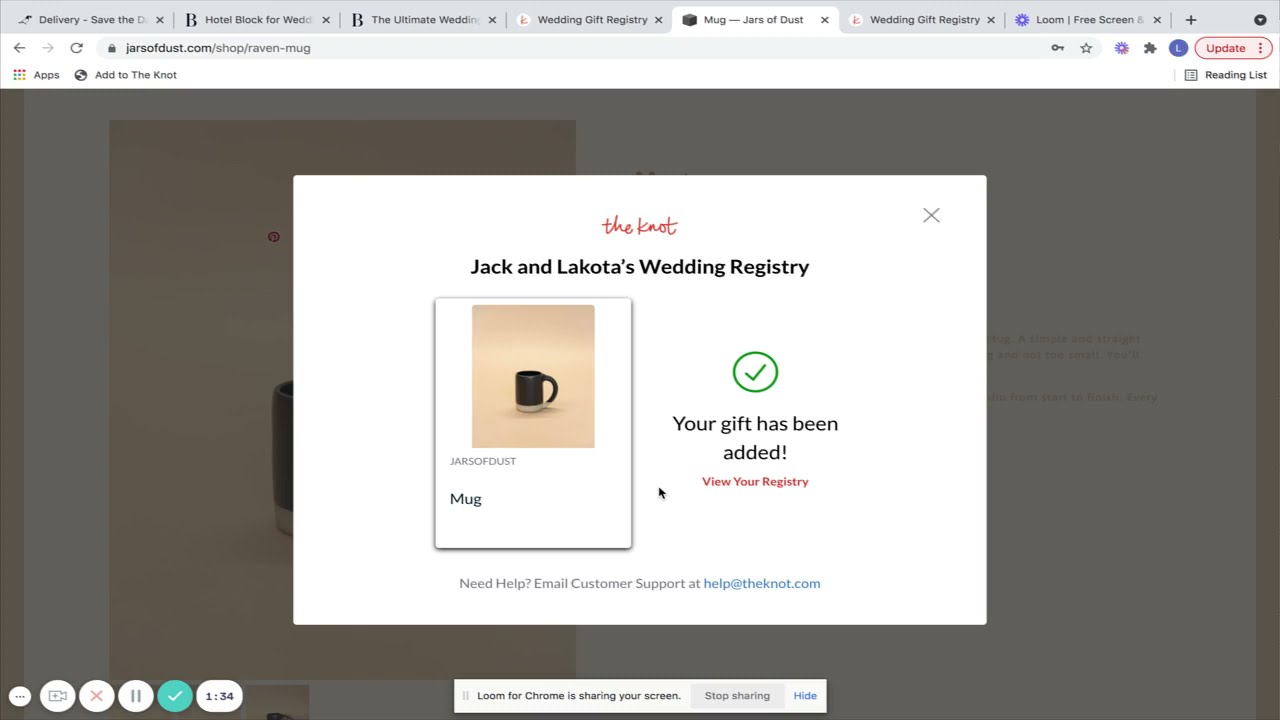Viewport: 1280px width, 720px height.
Task: Cancel the Loom recording
Action: 97,696
